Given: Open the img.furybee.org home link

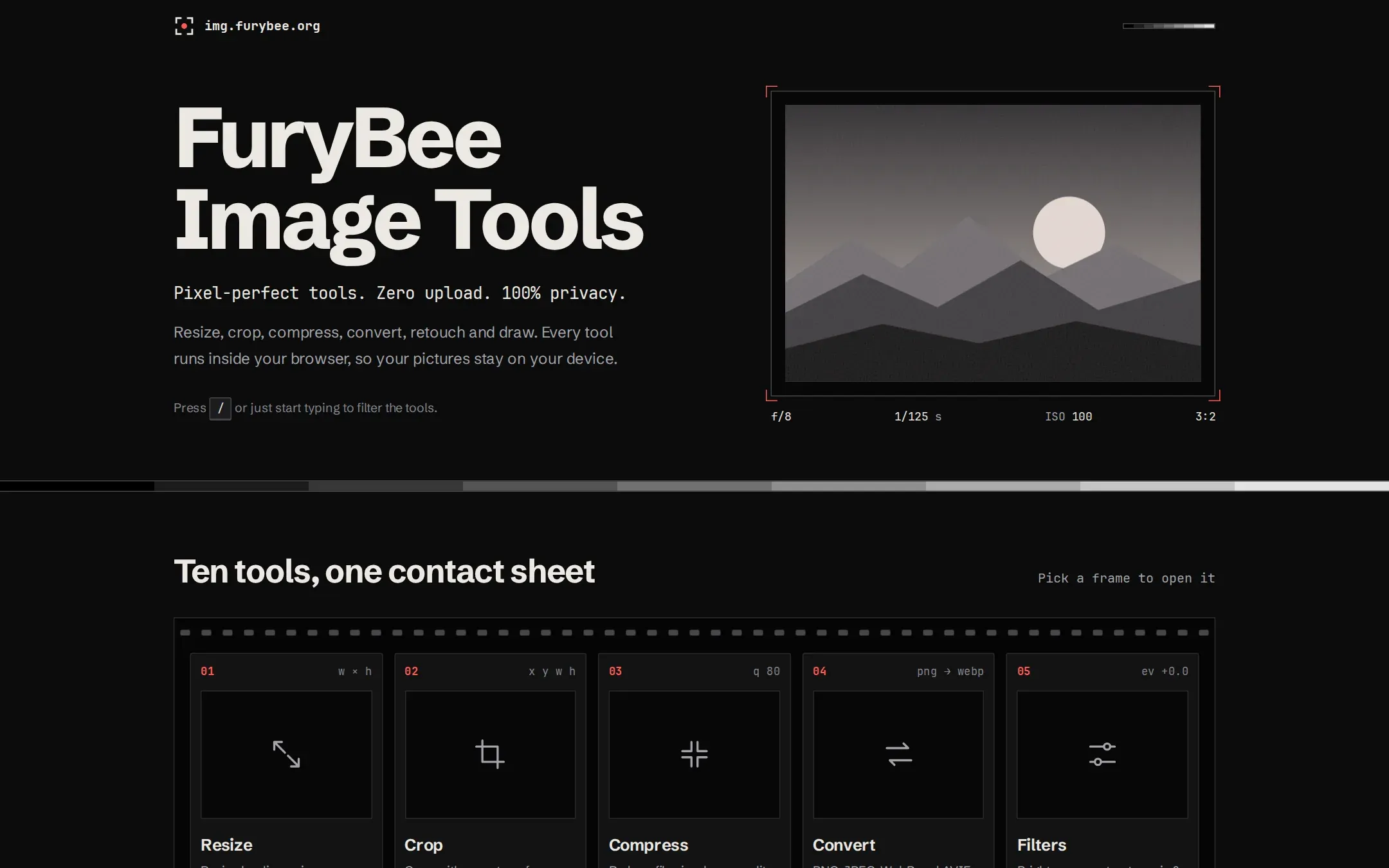Looking at the screenshot, I should click(247, 26).
